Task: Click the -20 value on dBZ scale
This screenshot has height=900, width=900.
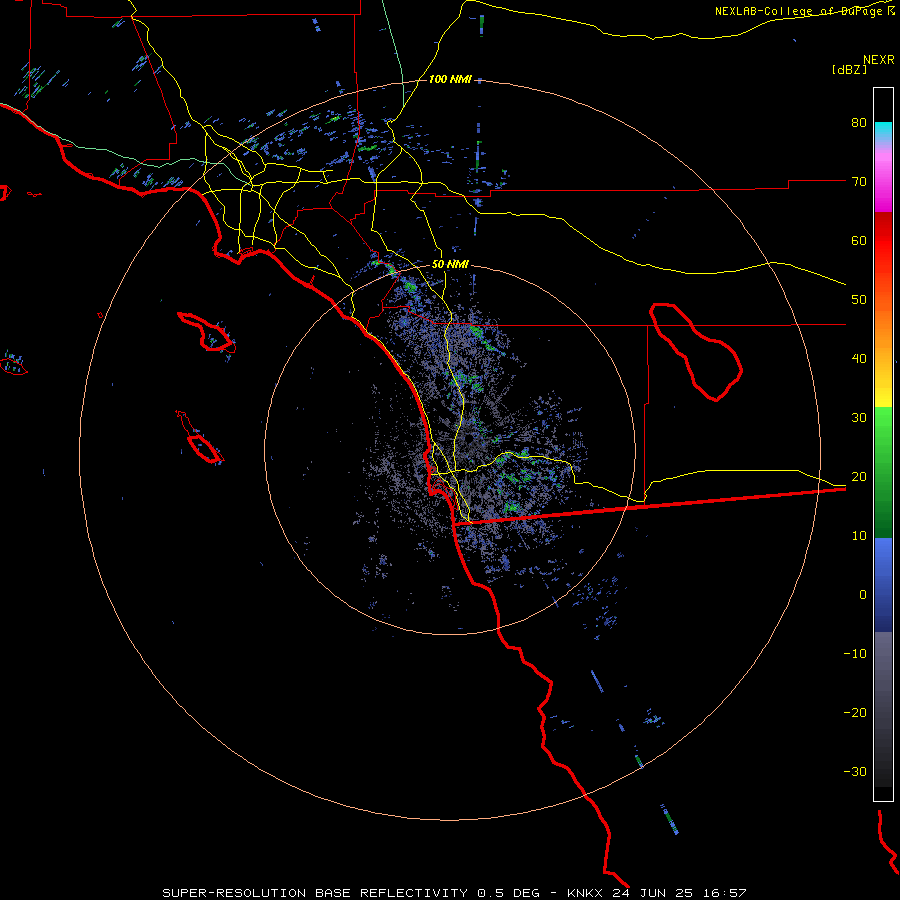Action: click(855, 713)
